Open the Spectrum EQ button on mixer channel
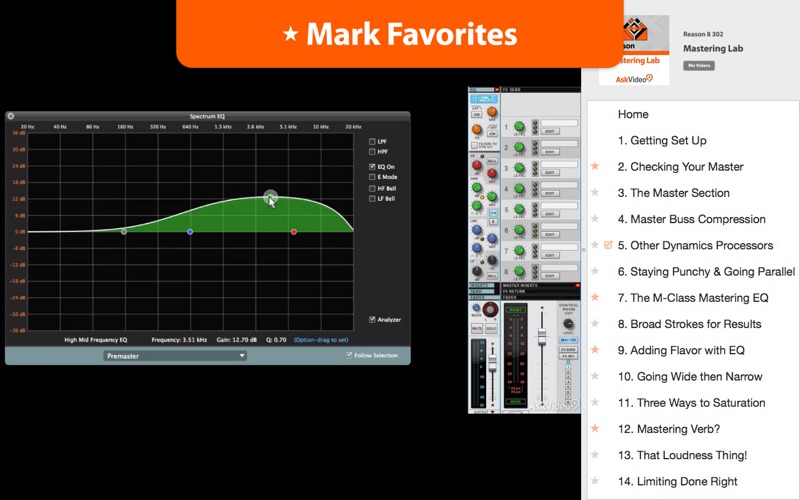800x500 pixels. [x=484, y=98]
